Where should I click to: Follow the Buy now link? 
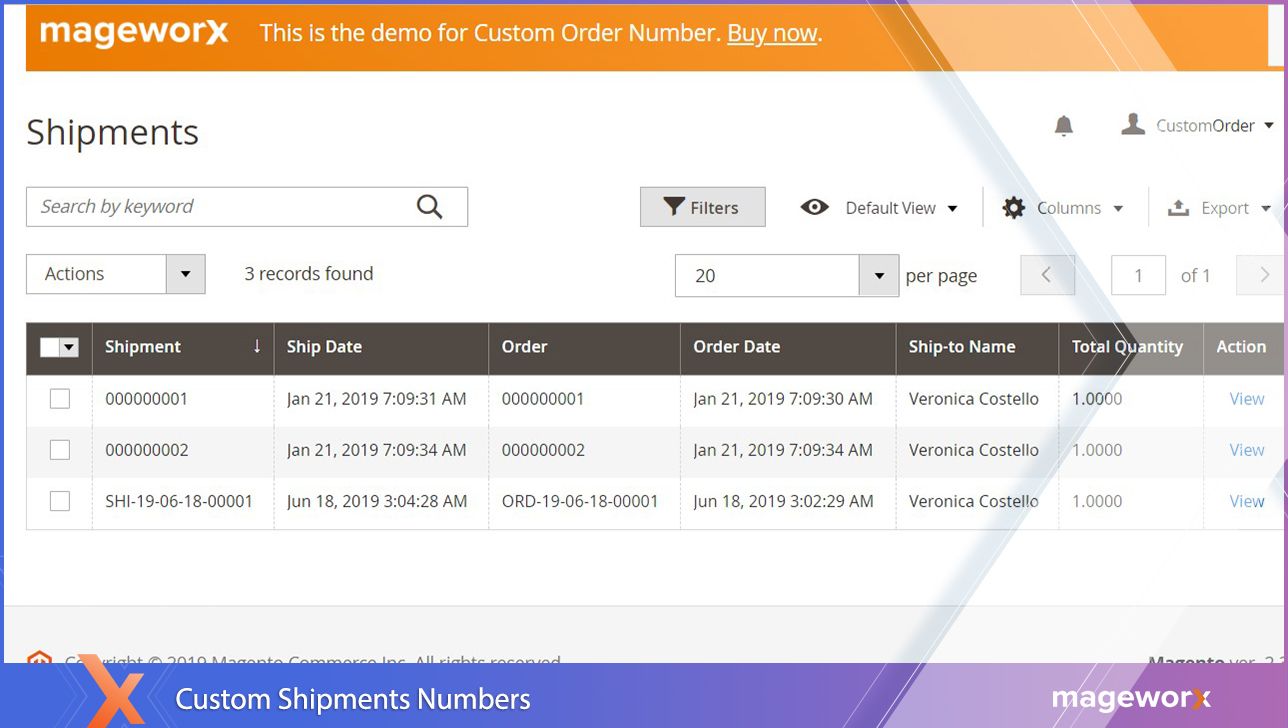(x=772, y=33)
